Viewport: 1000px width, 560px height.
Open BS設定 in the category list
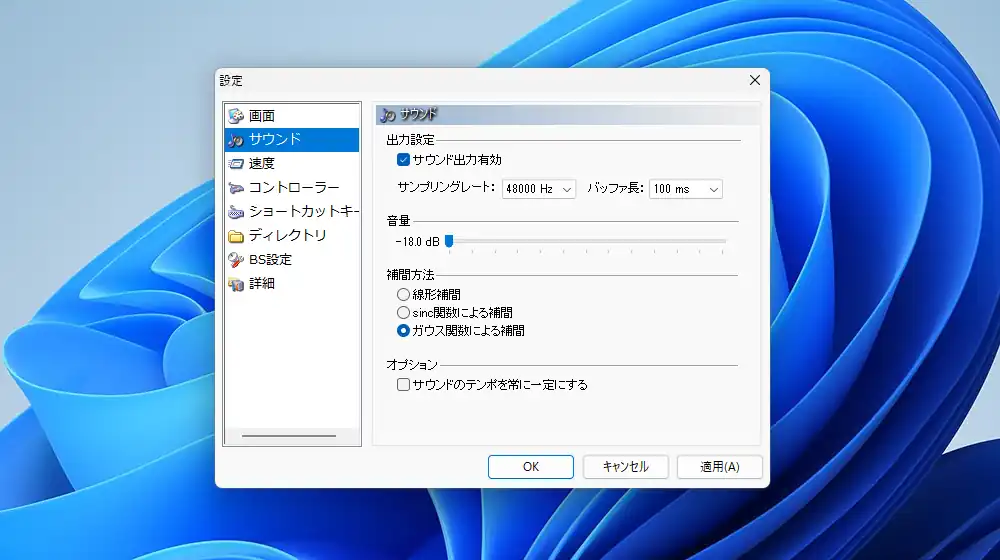[292, 260]
